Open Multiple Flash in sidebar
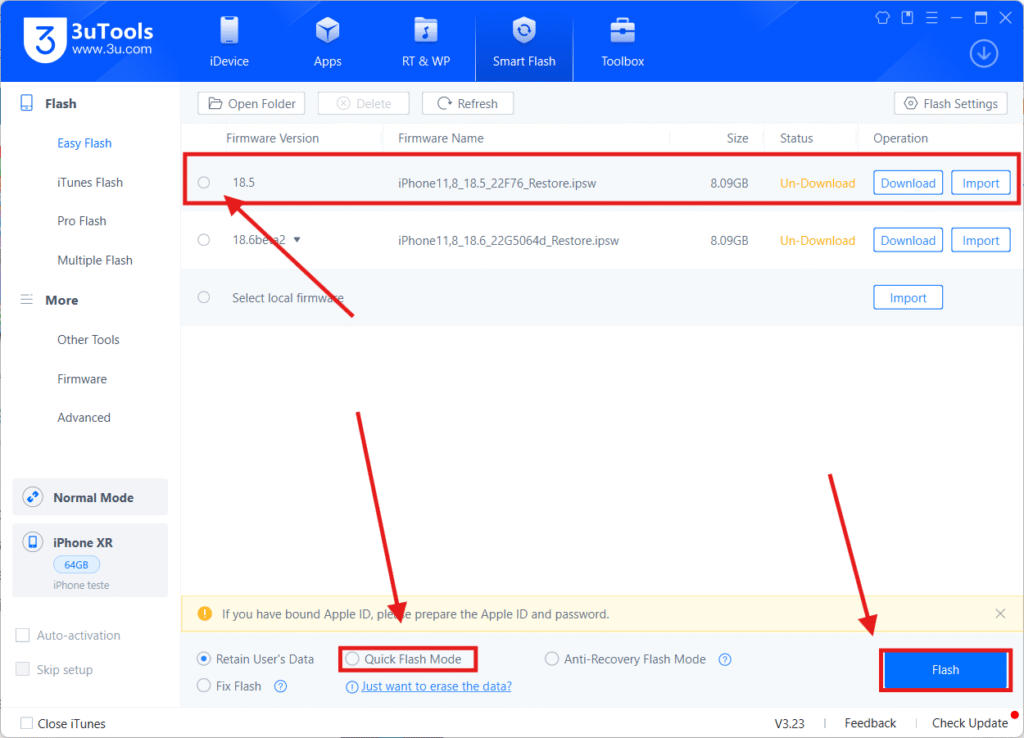 pyautogui.click(x=95, y=260)
